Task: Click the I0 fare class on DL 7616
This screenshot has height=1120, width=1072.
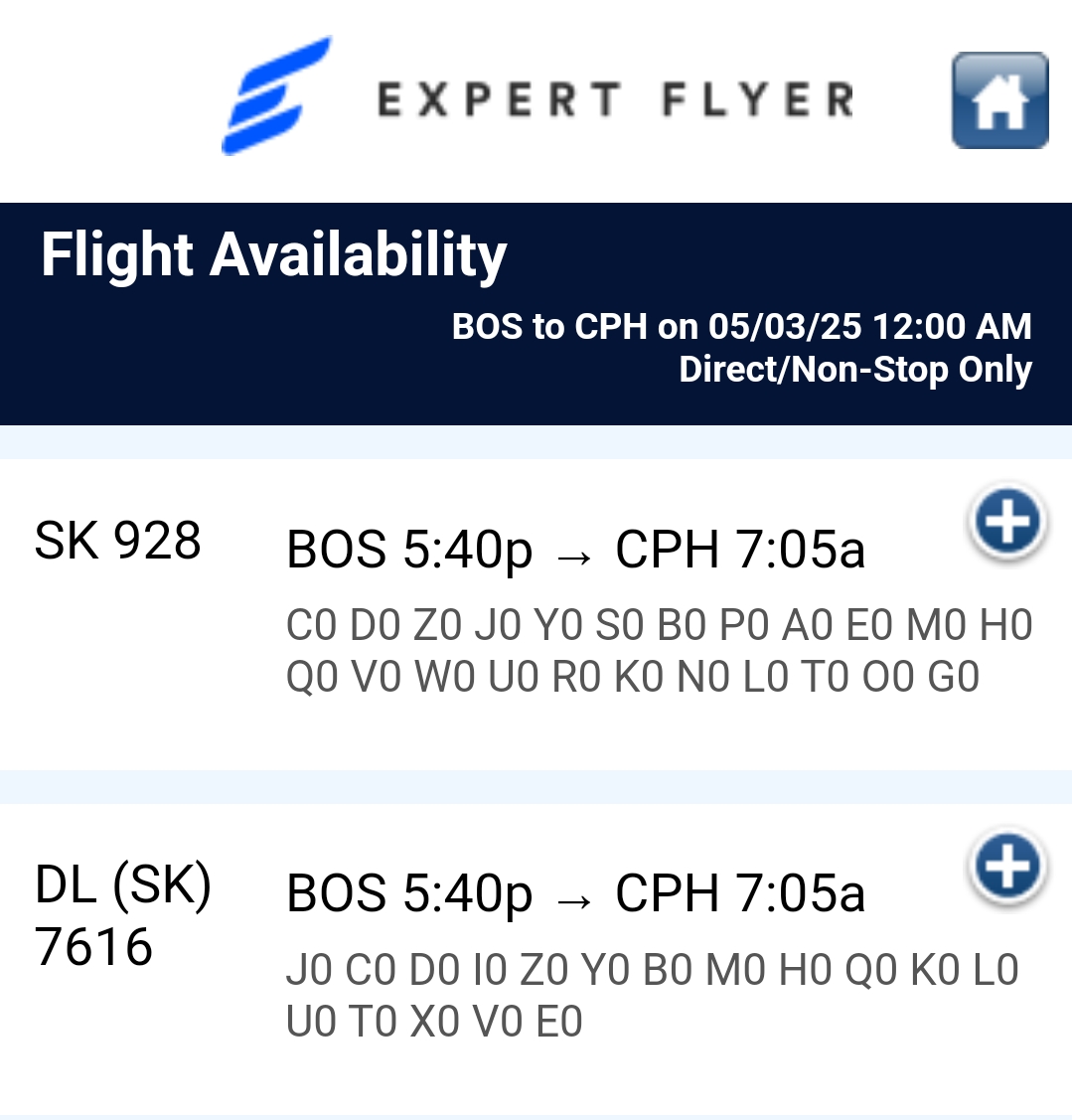Action: [490, 970]
